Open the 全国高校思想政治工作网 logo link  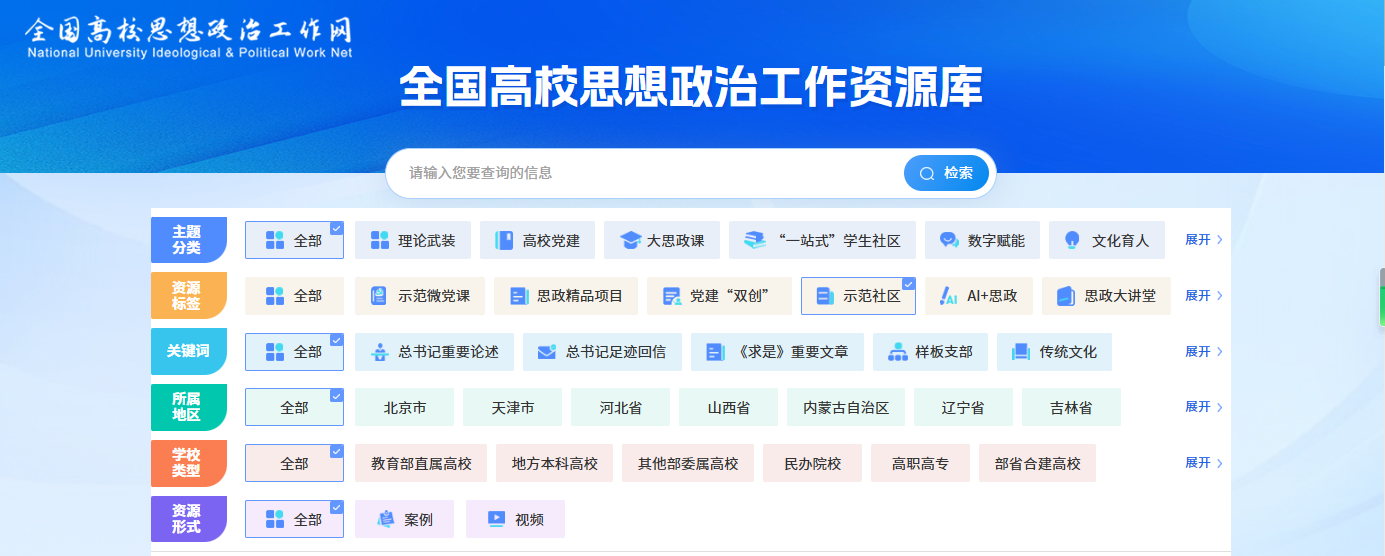189,37
